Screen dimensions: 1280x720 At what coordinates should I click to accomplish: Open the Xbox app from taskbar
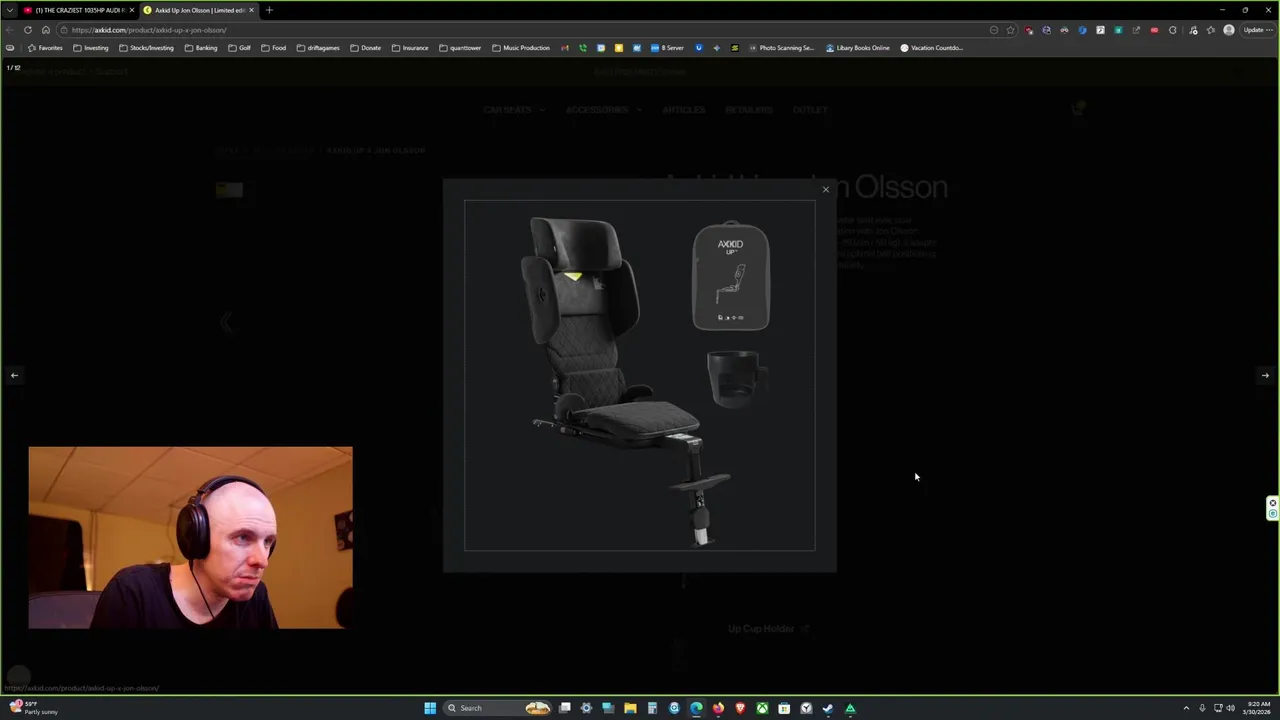click(x=762, y=708)
